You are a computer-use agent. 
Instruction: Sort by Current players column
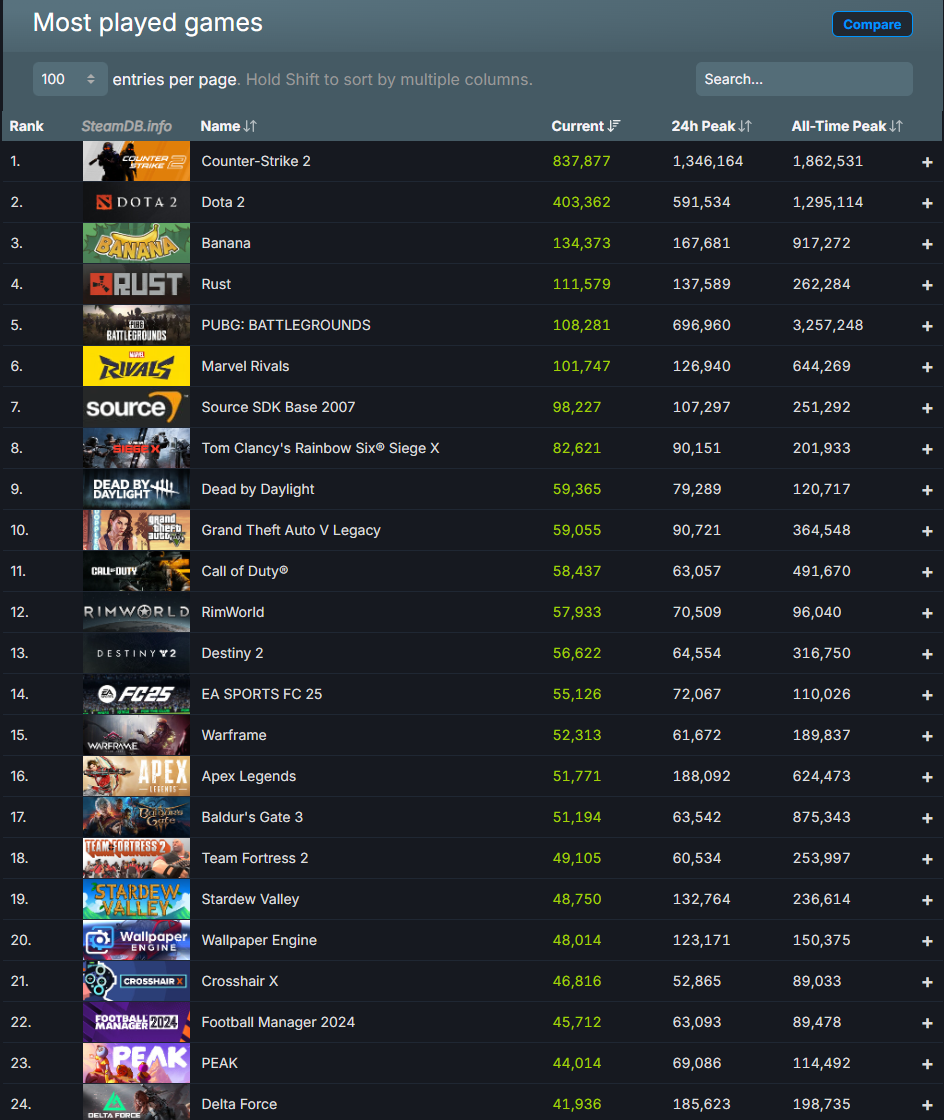pos(586,126)
